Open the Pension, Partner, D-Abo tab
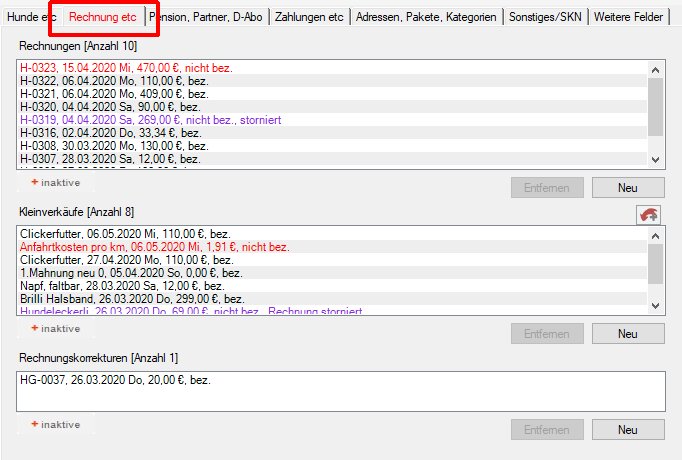682x460 pixels. pos(217,17)
